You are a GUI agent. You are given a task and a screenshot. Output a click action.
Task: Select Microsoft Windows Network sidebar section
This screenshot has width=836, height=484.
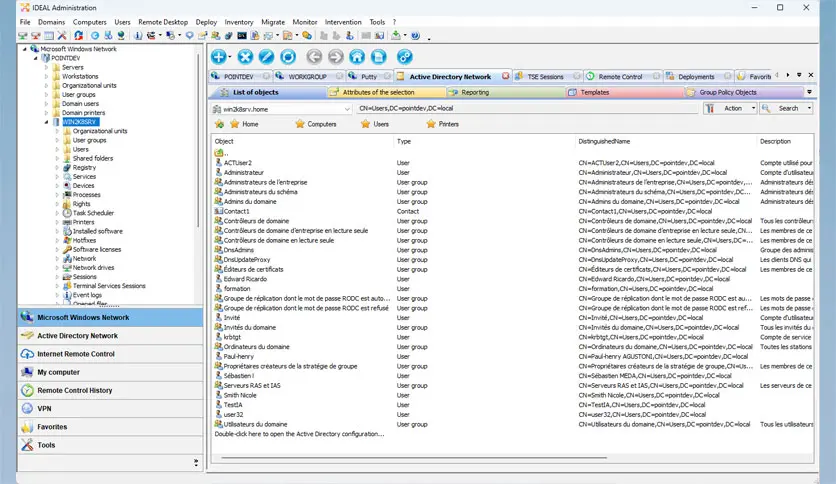[x=110, y=317]
